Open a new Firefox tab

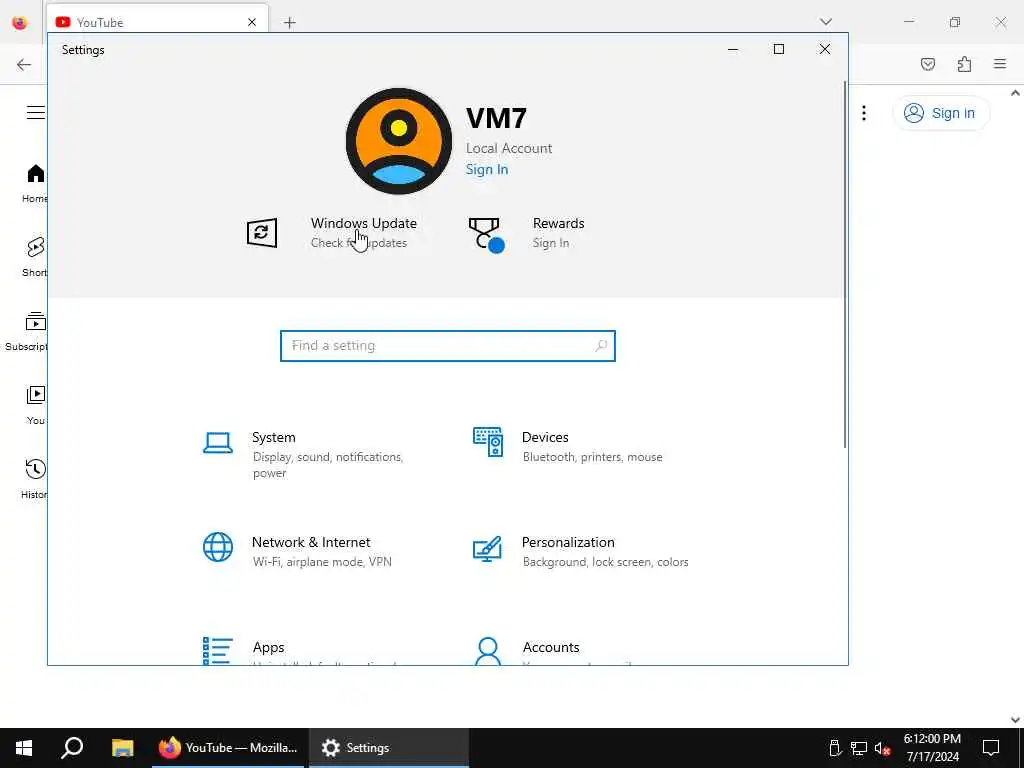coord(290,23)
